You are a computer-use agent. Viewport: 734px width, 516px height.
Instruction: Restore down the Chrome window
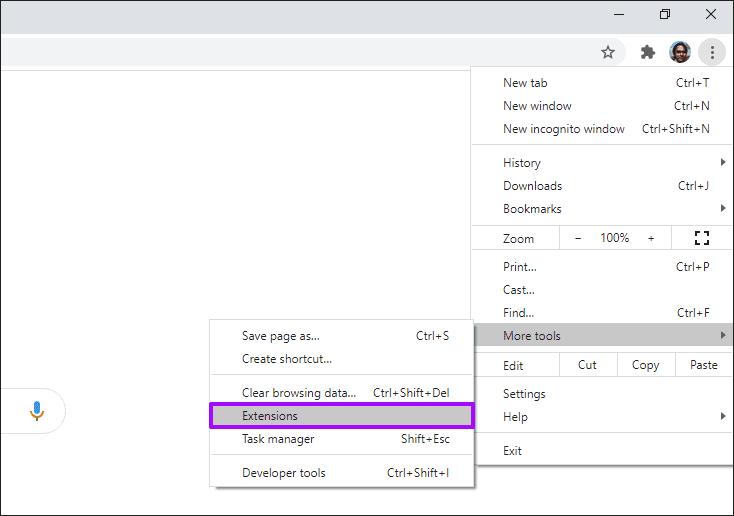(665, 15)
